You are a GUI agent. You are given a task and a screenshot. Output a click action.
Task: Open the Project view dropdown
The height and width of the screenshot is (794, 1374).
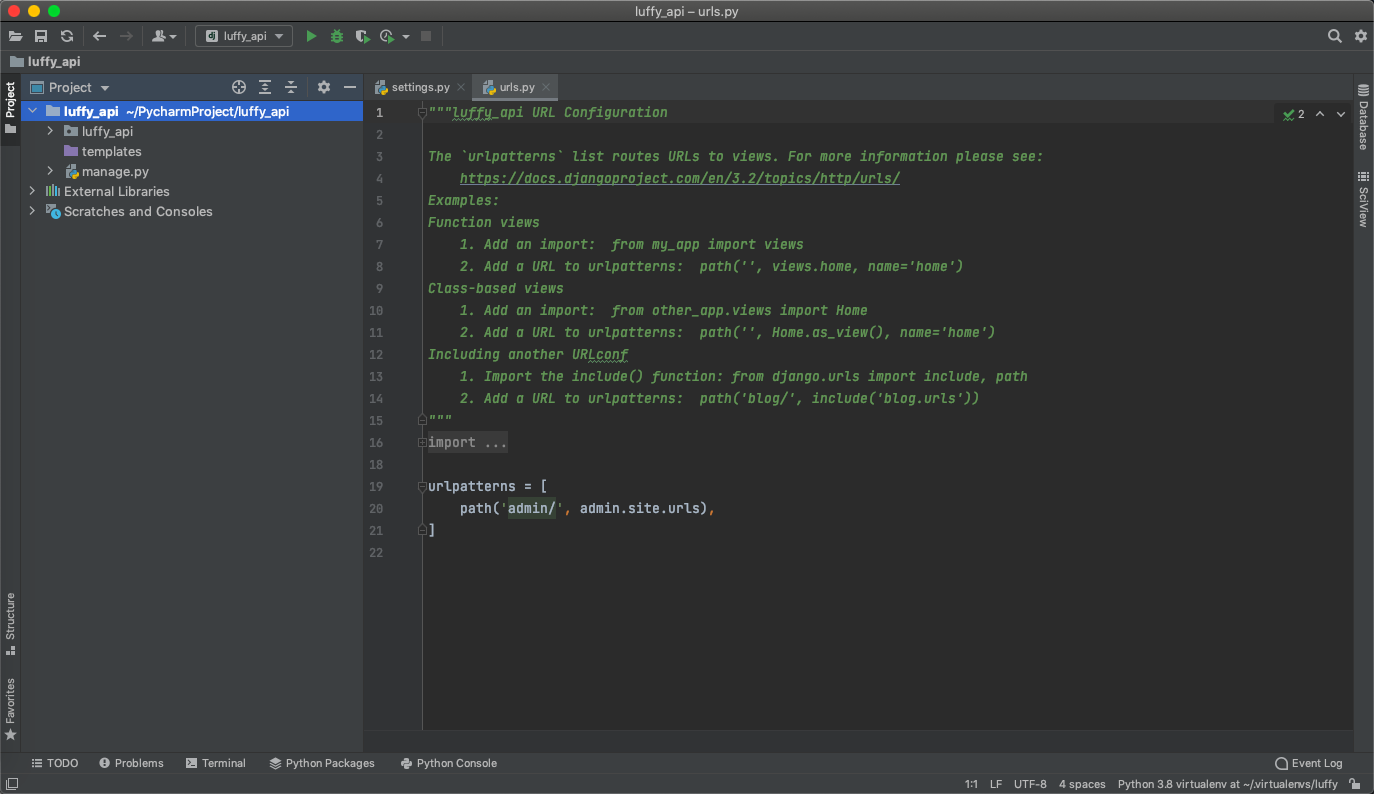click(70, 87)
